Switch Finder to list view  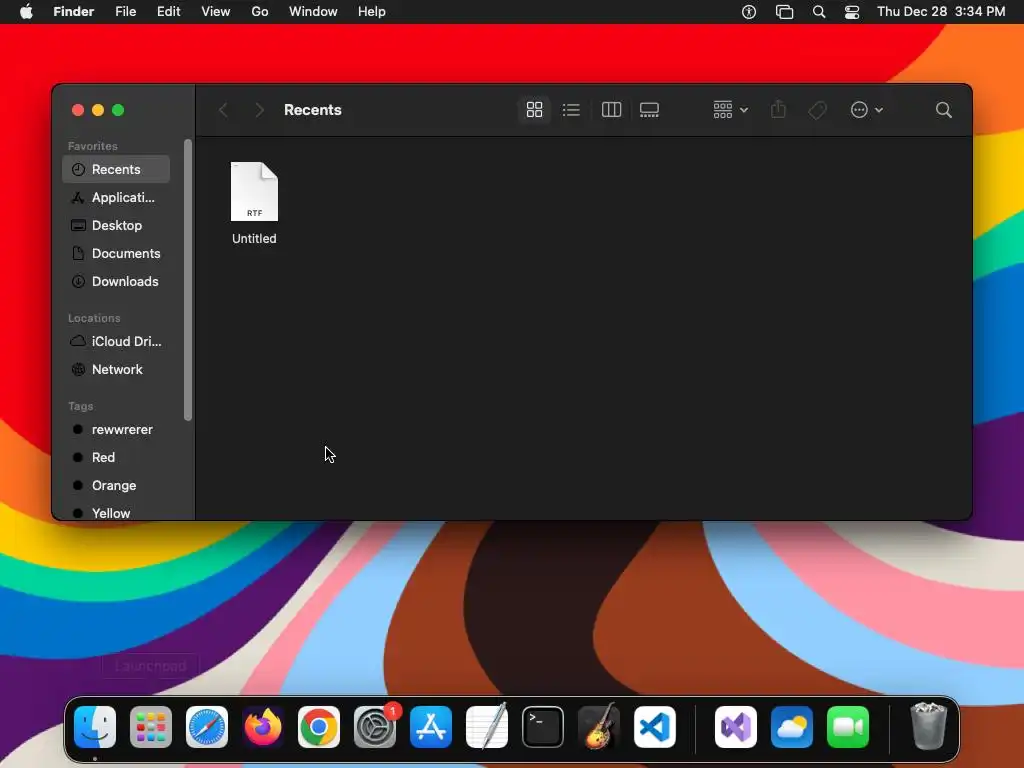point(571,110)
